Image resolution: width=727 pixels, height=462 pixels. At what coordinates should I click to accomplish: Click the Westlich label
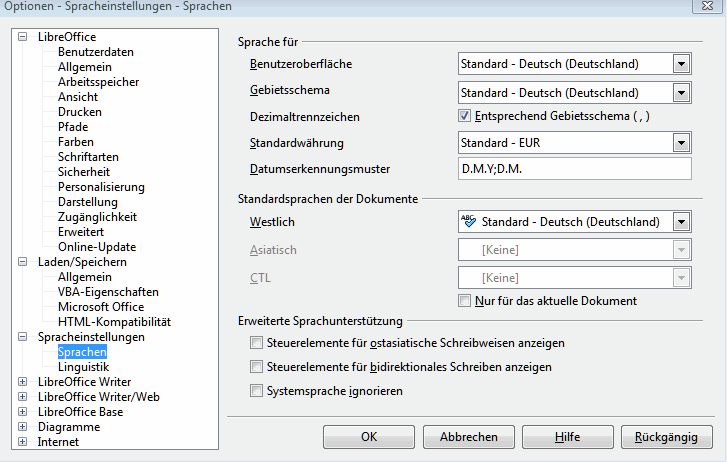[272, 222]
